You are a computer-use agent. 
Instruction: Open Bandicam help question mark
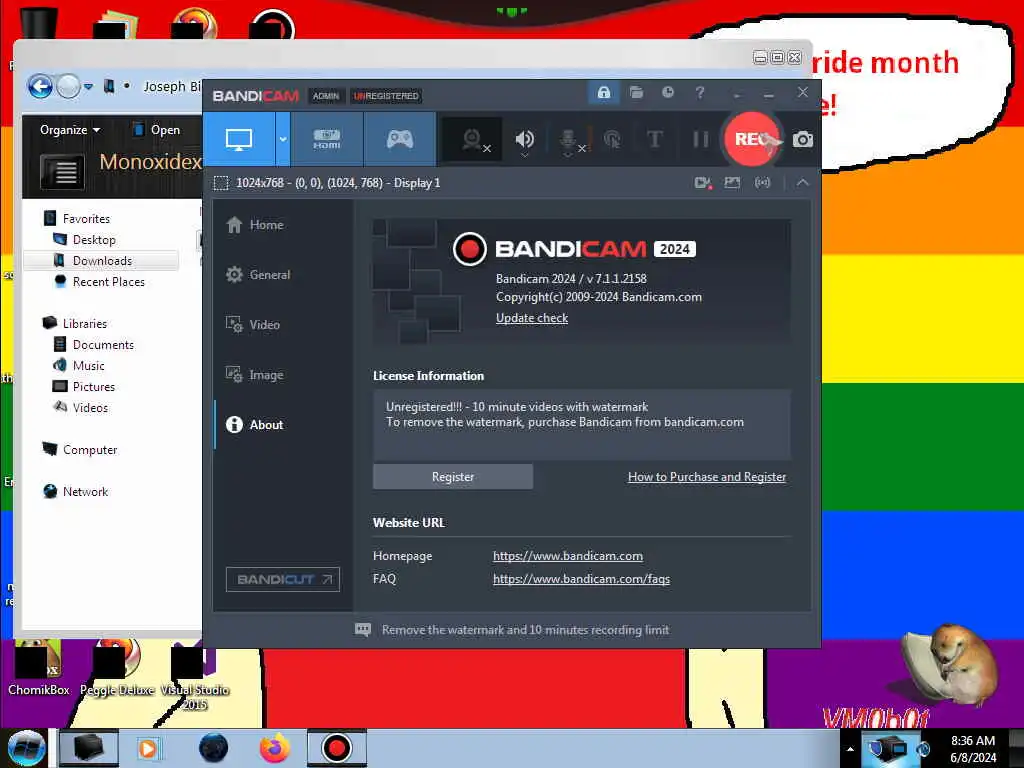pos(699,93)
